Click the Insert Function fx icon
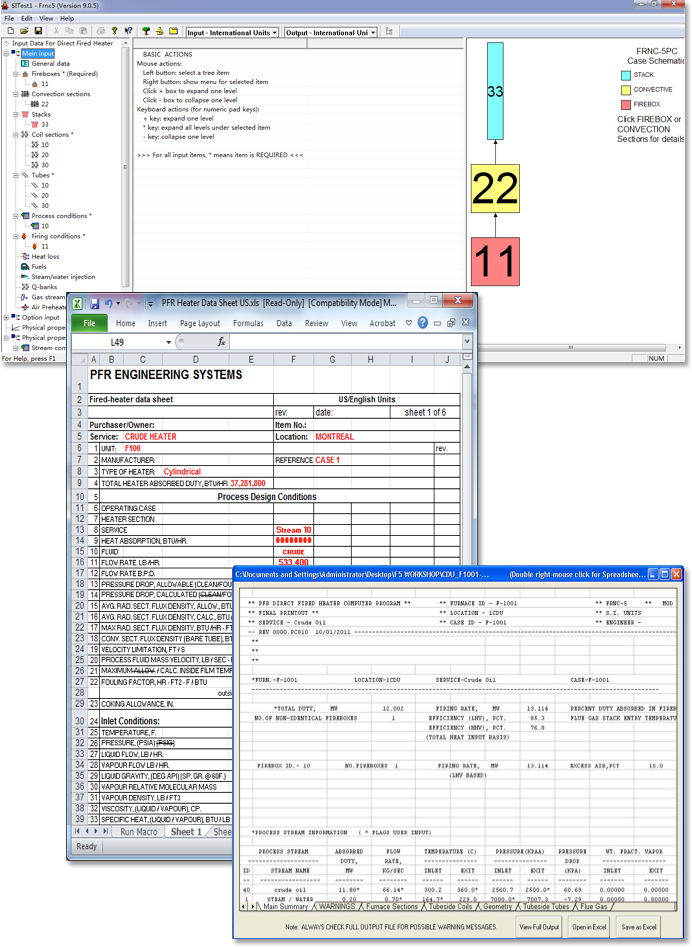 (x=221, y=342)
